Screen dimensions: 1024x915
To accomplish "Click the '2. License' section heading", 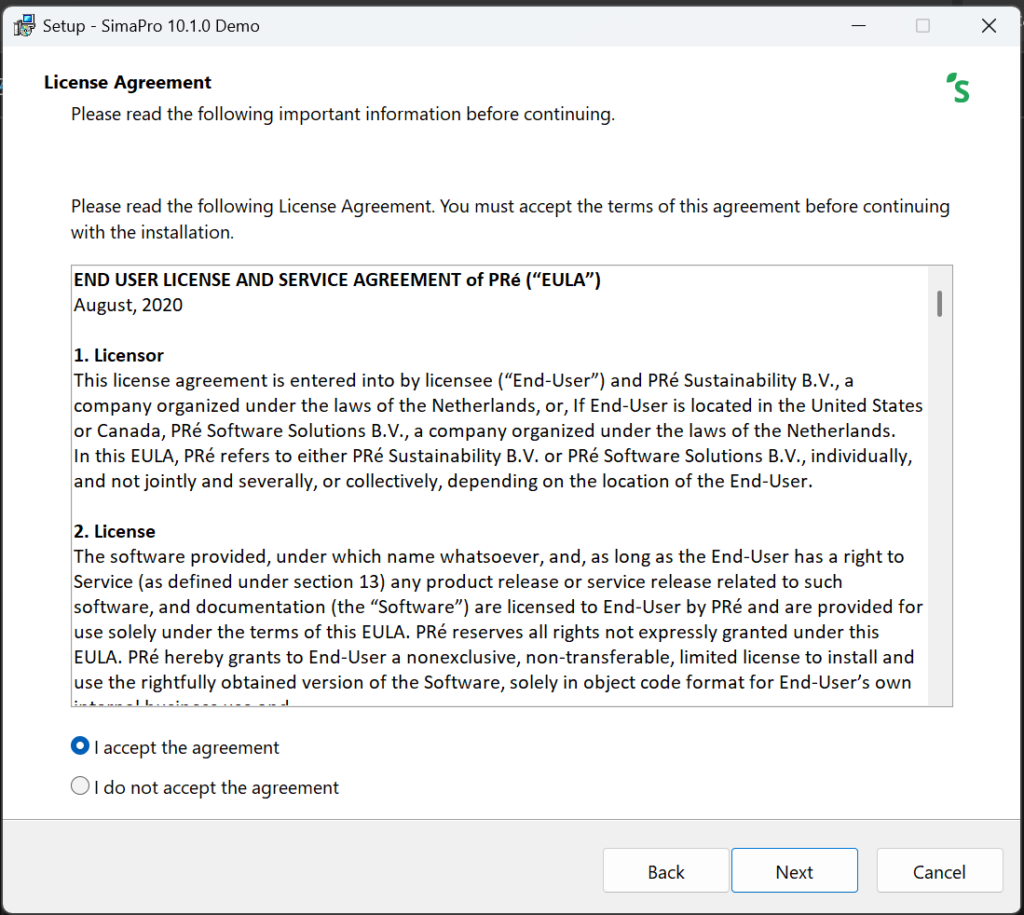I will [x=114, y=531].
